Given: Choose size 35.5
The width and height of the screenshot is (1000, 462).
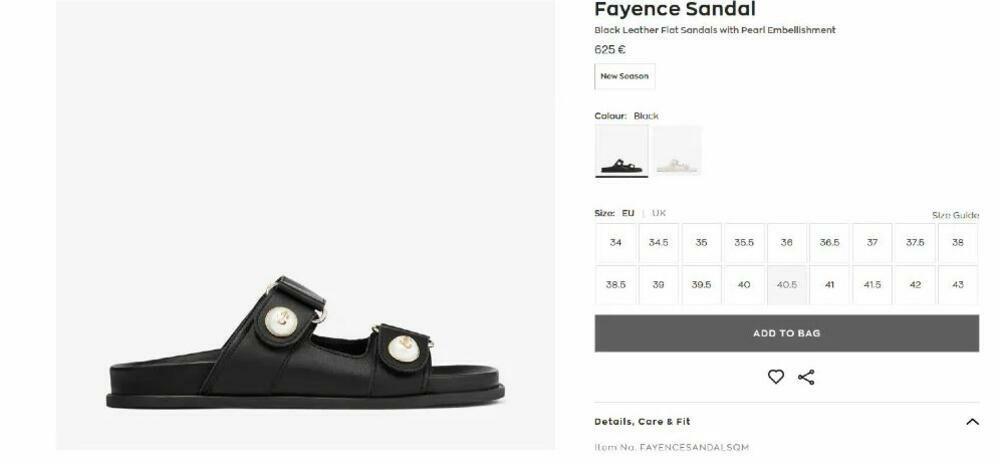Looking at the screenshot, I should point(744,243).
